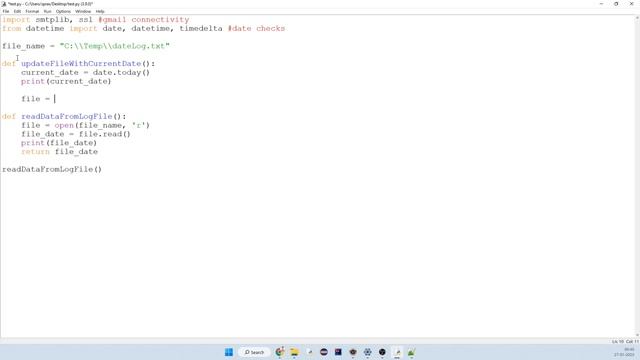Open the blue gear-shaped taskbar icon
Screen dimensions: 640x360
tap(367, 352)
